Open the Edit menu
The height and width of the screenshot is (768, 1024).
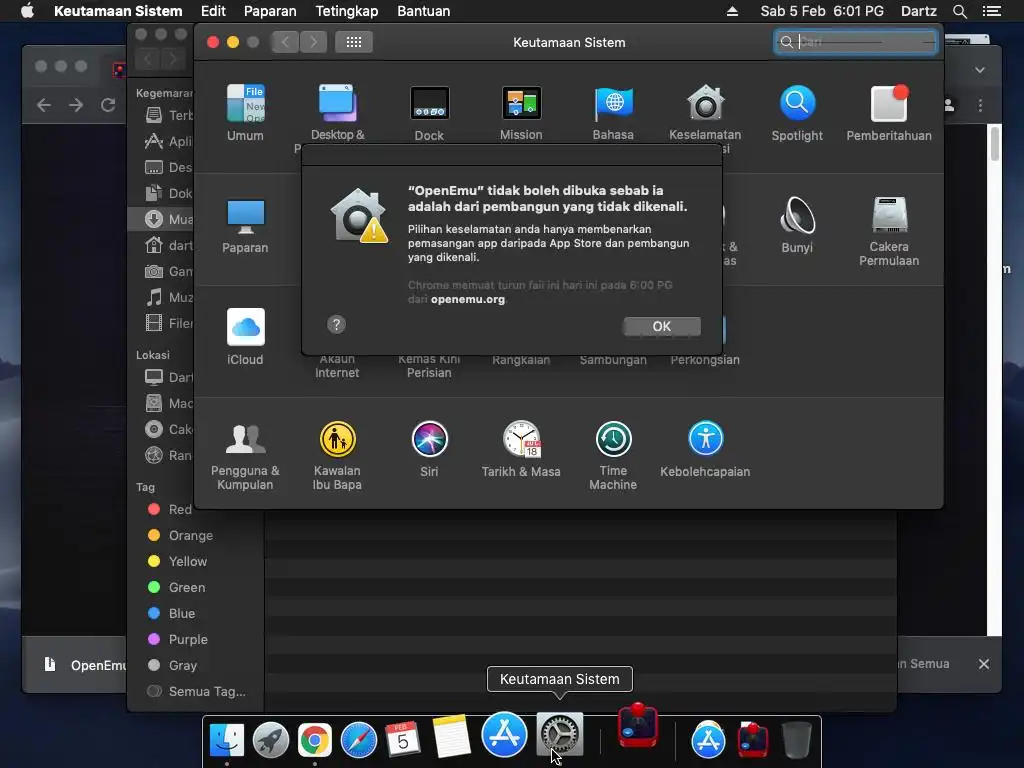tap(213, 11)
